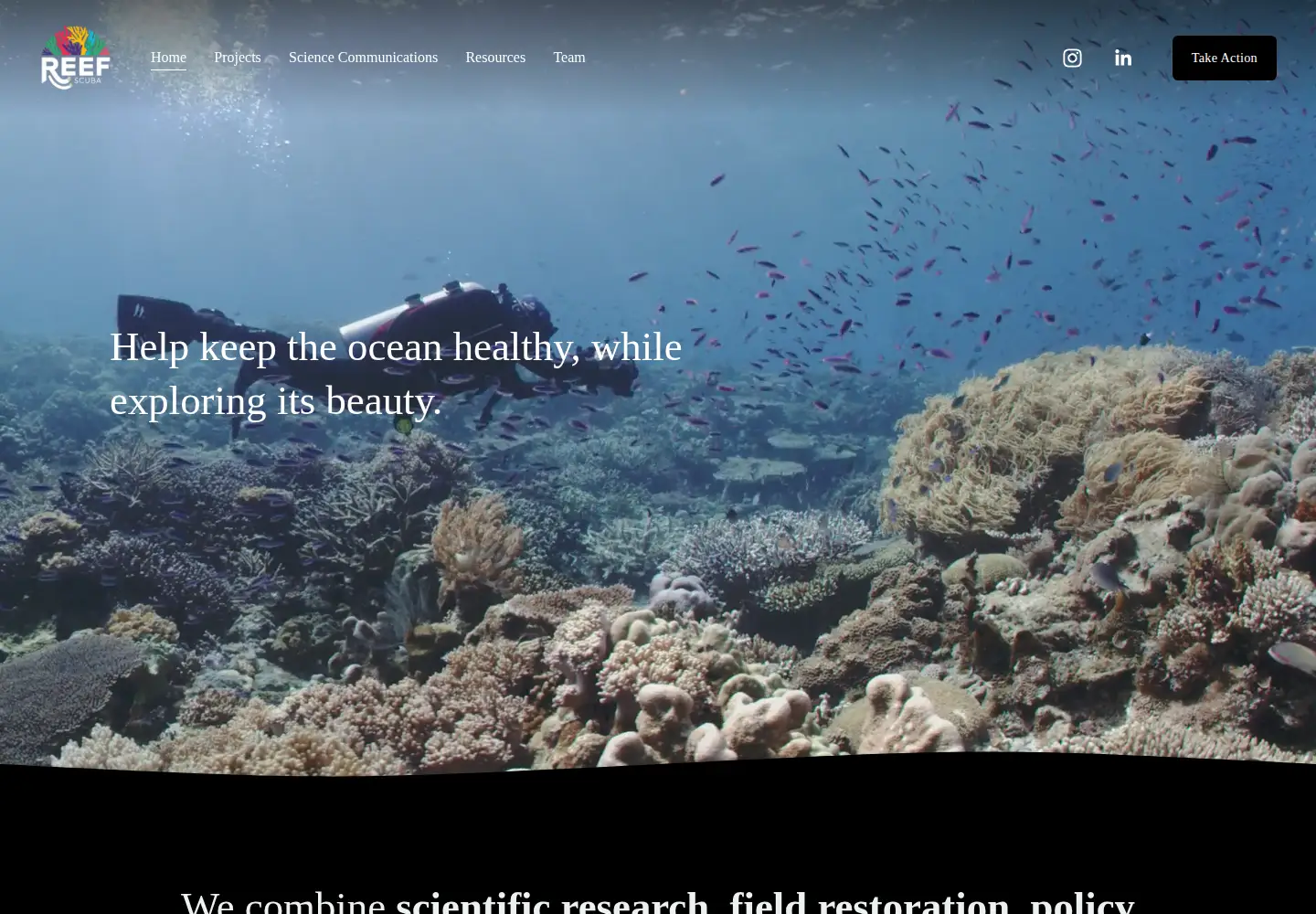Open the Resources menu item

[x=495, y=58]
